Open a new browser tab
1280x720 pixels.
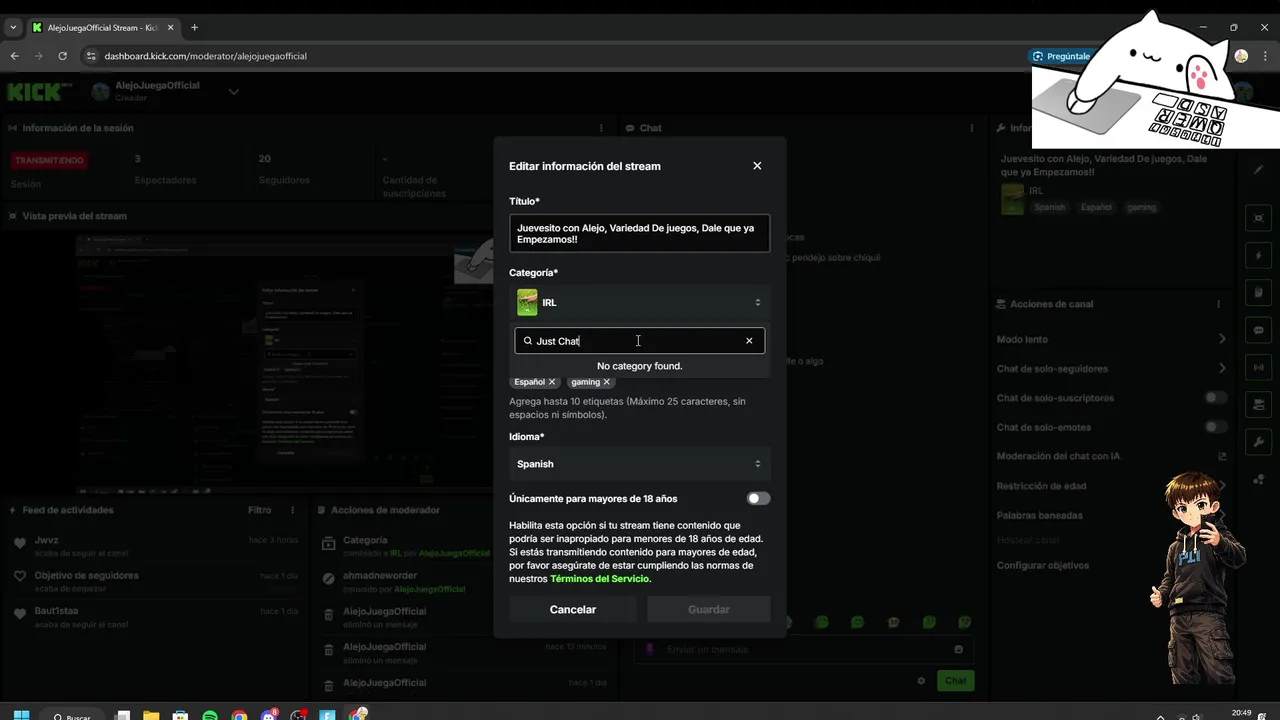point(195,27)
